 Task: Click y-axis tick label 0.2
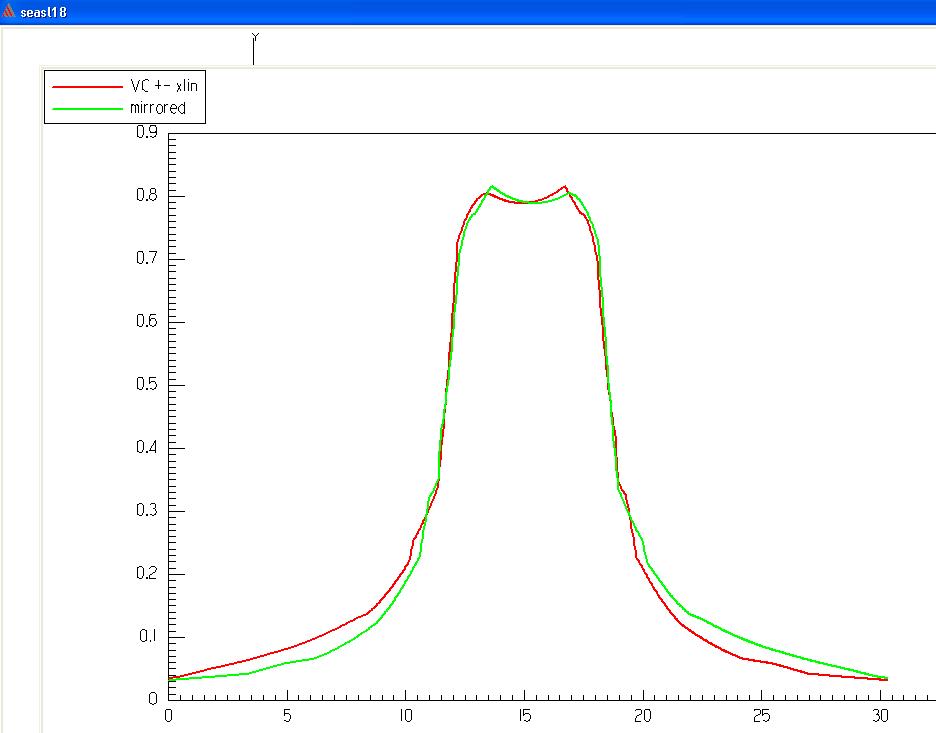(x=147, y=573)
